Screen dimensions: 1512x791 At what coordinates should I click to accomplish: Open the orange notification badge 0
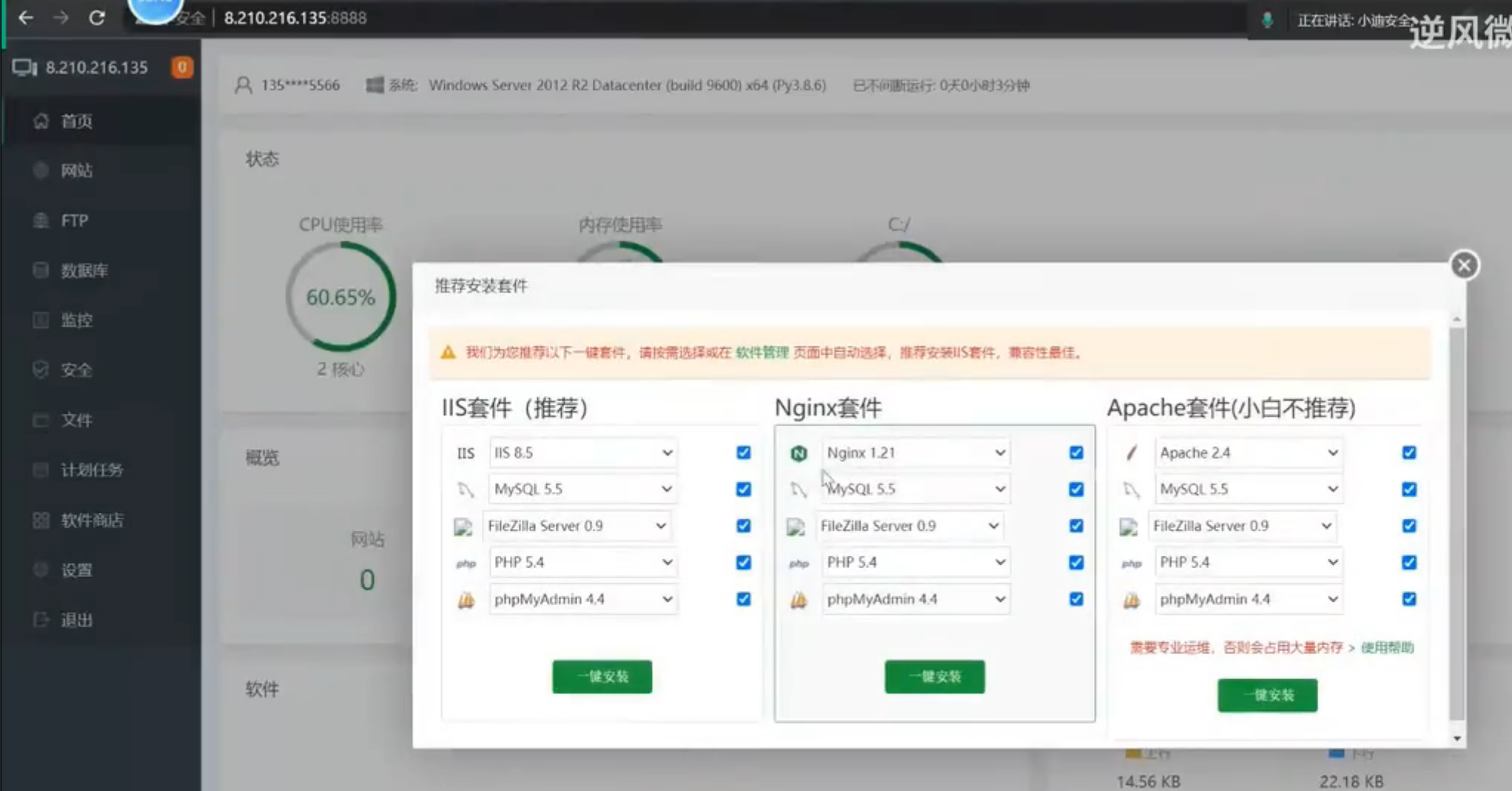pyautogui.click(x=182, y=67)
